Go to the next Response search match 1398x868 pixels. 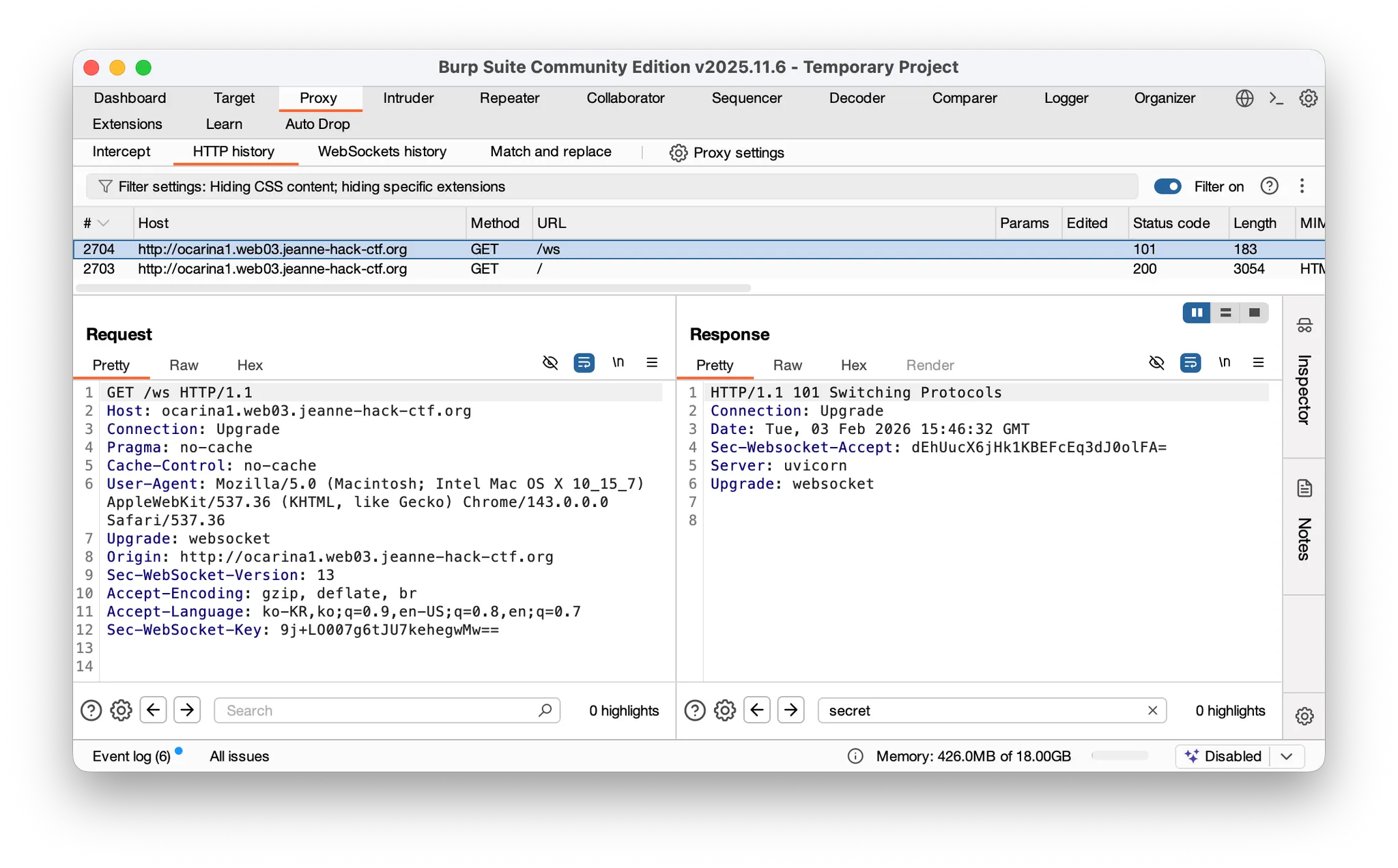click(x=790, y=710)
